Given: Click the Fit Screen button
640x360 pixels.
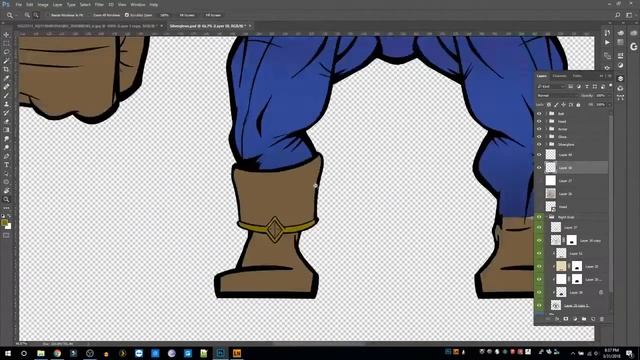Looking at the screenshot, I should [187, 15].
